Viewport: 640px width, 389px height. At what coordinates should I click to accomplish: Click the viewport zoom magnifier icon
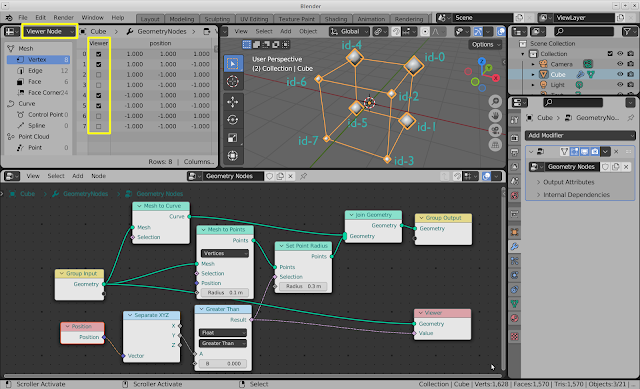click(x=495, y=101)
